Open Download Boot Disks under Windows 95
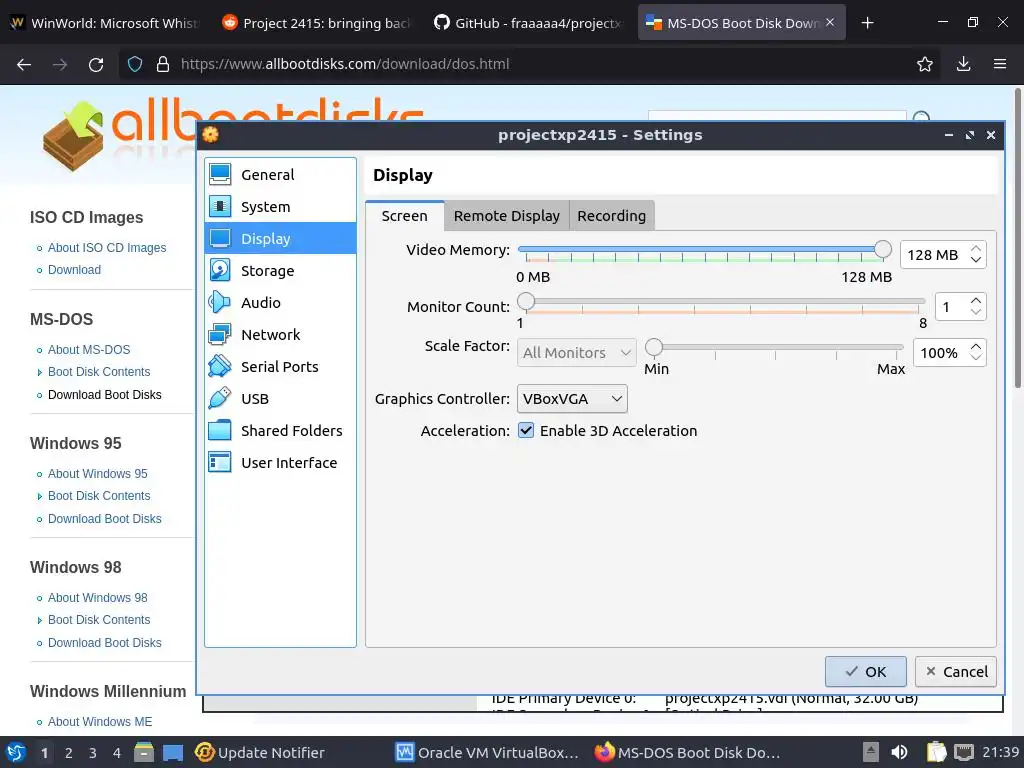This screenshot has width=1024, height=768. pos(104,519)
